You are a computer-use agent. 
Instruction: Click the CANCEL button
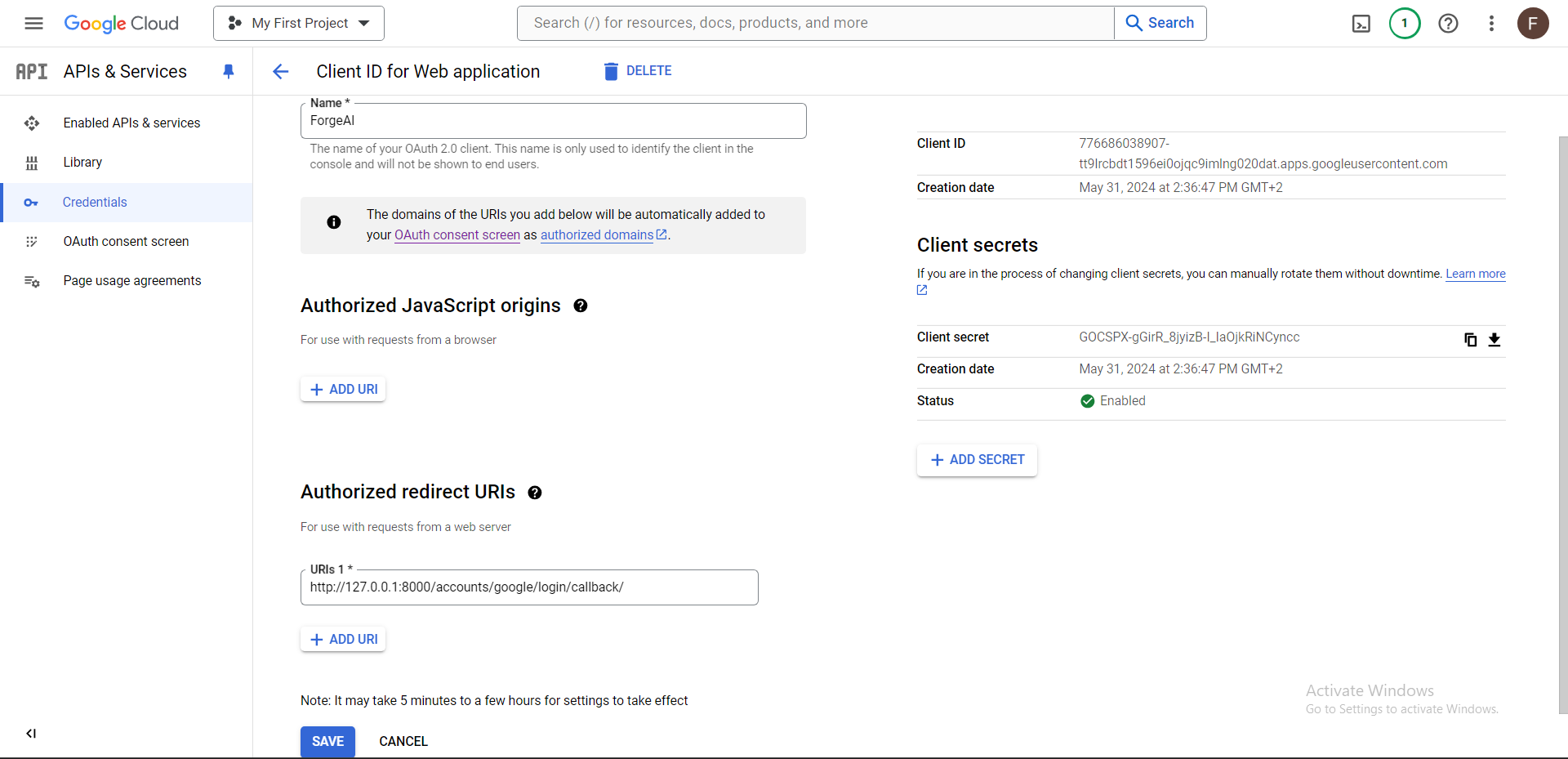pyautogui.click(x=403, y=741)
